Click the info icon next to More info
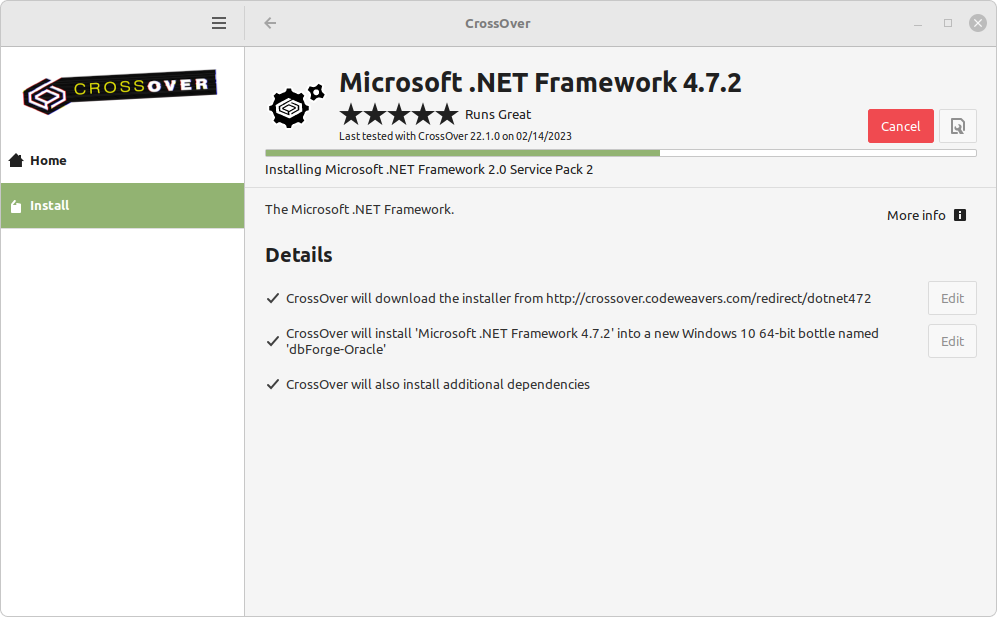The height and width of the screenshot is (617, 997). click(x=960, y=216)
